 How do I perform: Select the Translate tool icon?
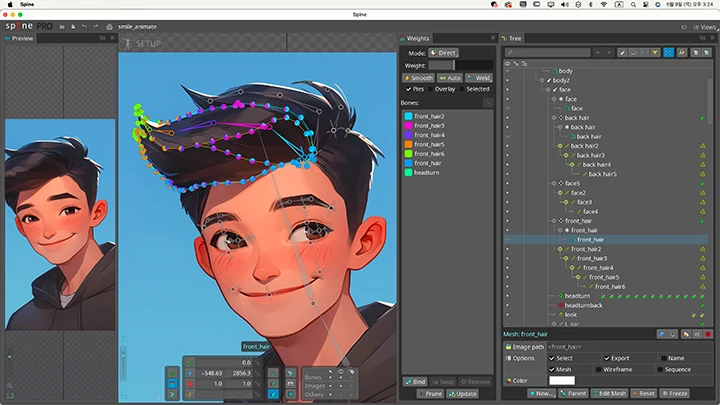(190, 373)
